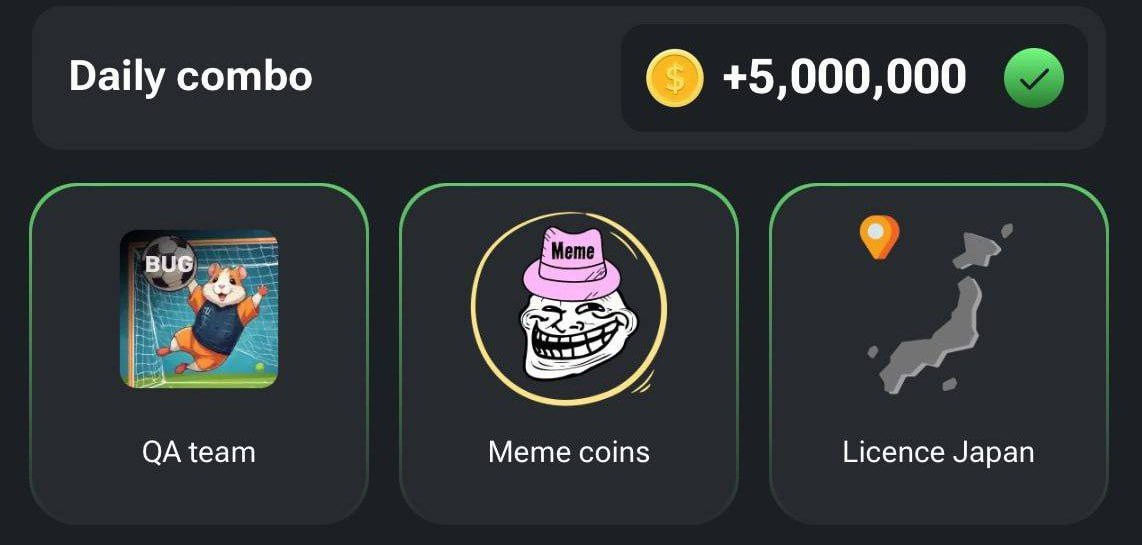Select the Licence Japan card label
1142x545 pixels.
(938, 452)
